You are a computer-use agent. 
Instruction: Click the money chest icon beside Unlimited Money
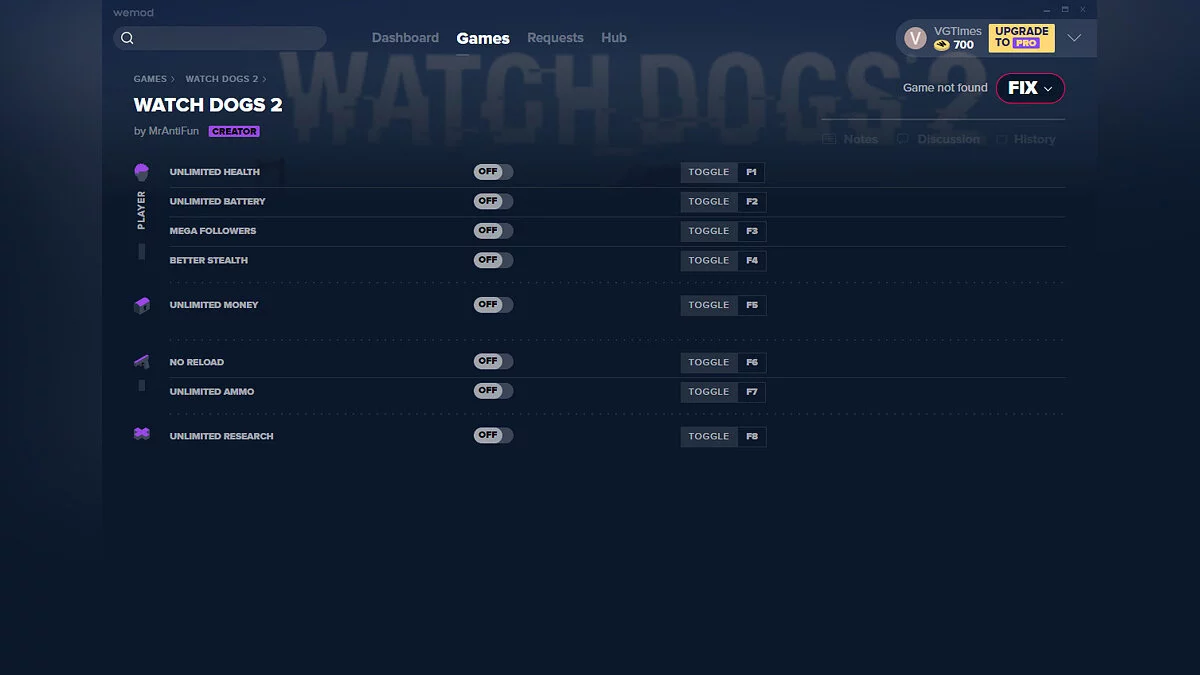tap(141, 304)
